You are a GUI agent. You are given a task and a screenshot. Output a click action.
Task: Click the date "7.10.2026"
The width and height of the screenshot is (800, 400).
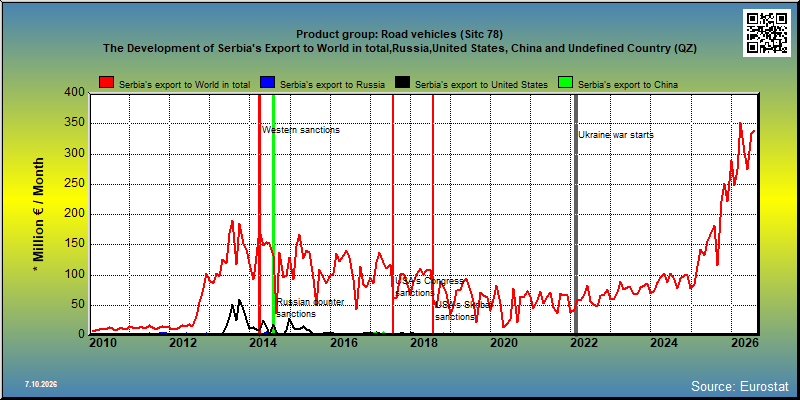[x=41, y=384]
